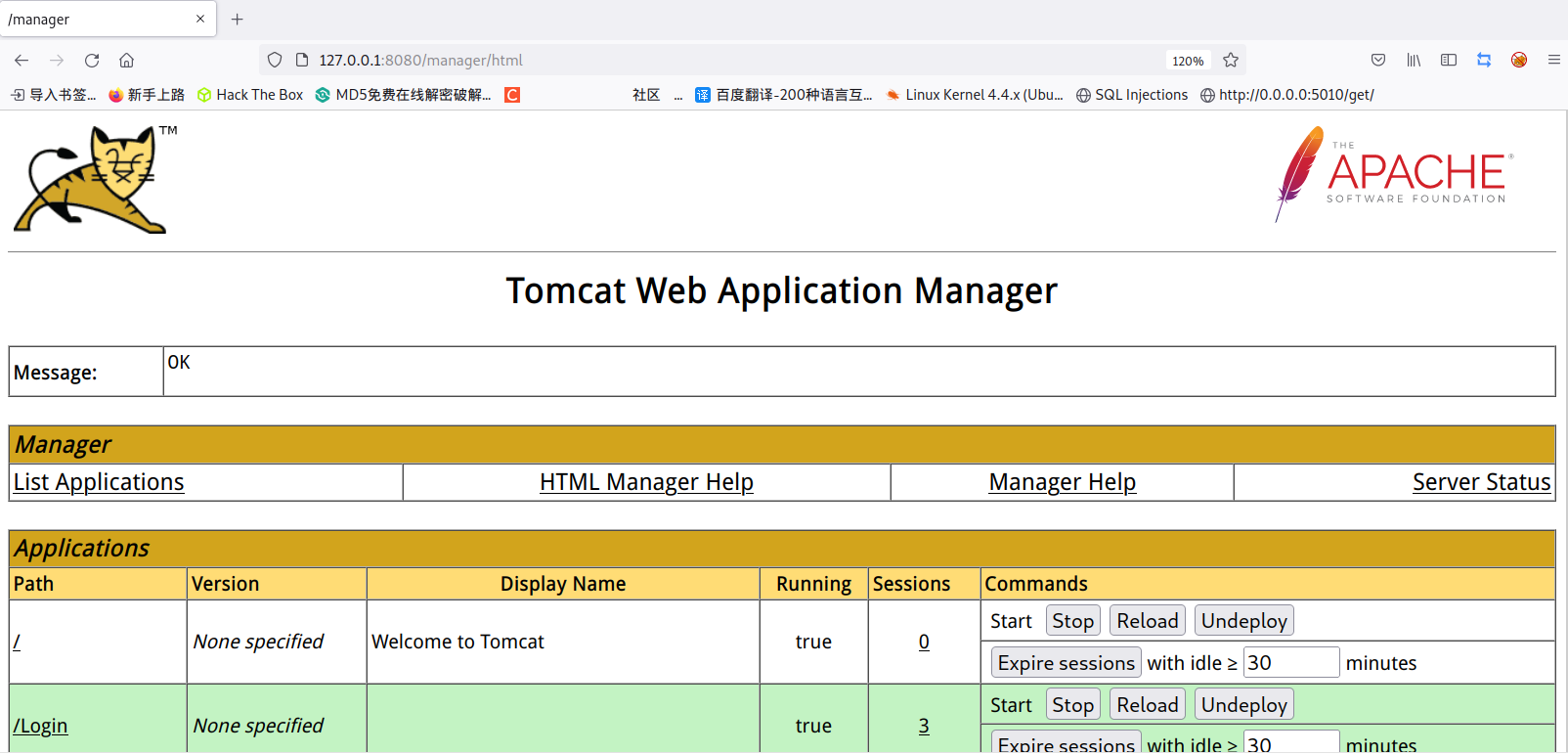Save to Pocket using the toolbar icon
Viewport: 1568px width, 754px height.
point(1378,61)
